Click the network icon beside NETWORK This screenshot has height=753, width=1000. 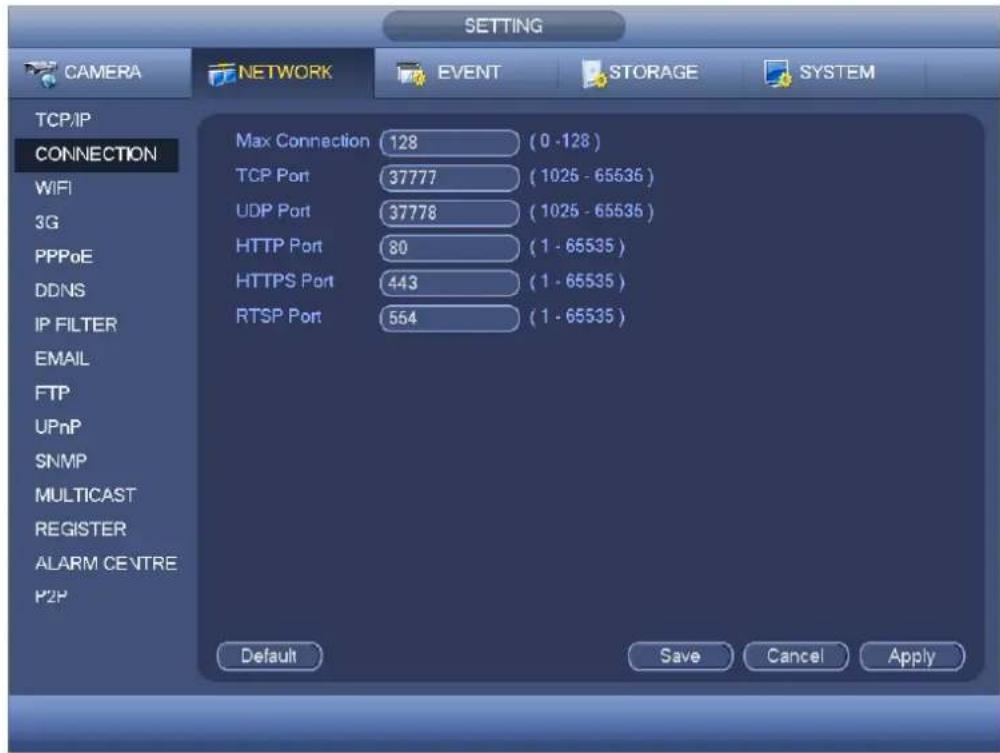point(222,74)
